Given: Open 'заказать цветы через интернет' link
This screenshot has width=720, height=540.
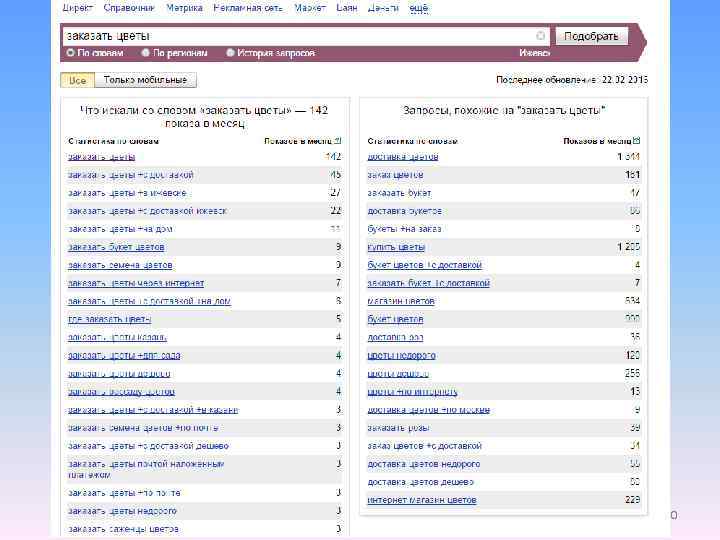Looking at the screenshot, I should pyautogui.click(x=136, y=283).
